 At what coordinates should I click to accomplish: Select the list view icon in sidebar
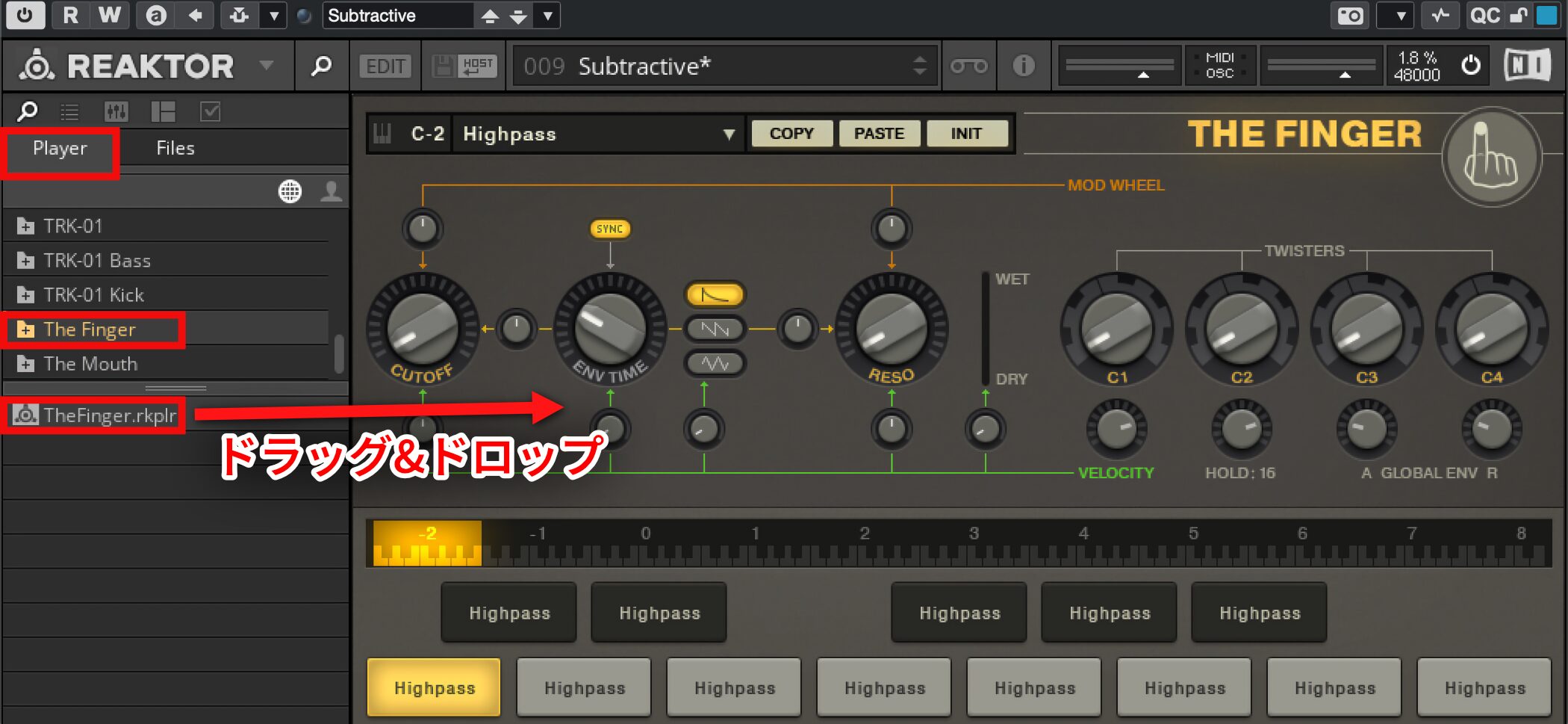point(69,112)
